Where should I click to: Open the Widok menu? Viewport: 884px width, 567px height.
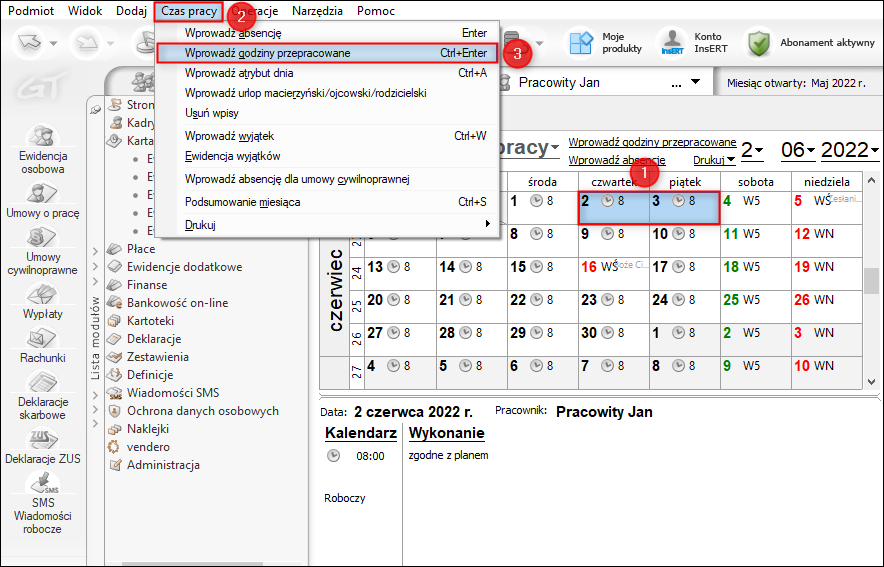point(85,11)
